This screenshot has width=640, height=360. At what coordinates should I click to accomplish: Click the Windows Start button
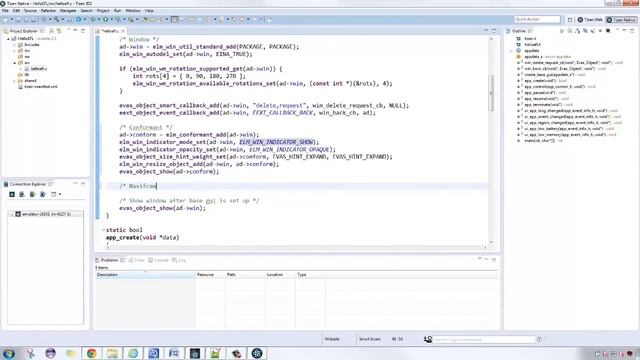point(9,353)
